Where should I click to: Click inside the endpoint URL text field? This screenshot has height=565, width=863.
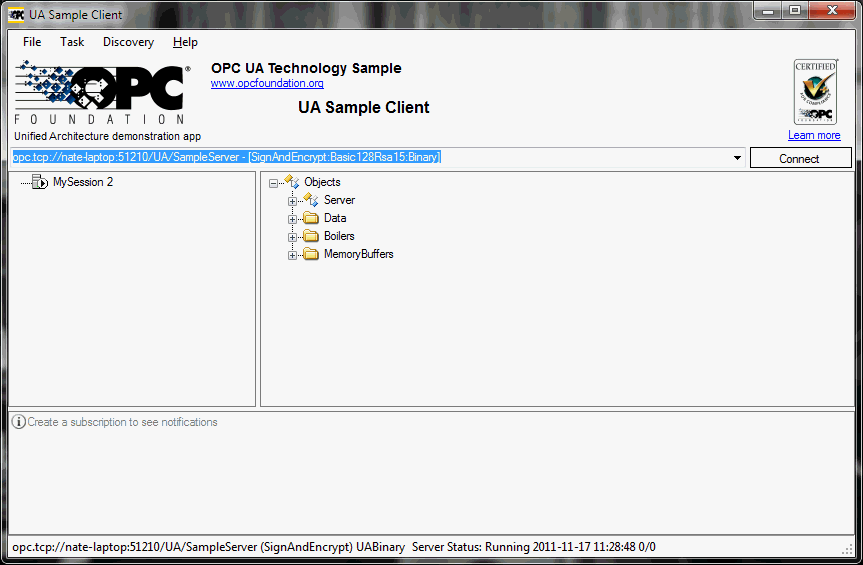(x=371, y=157)
